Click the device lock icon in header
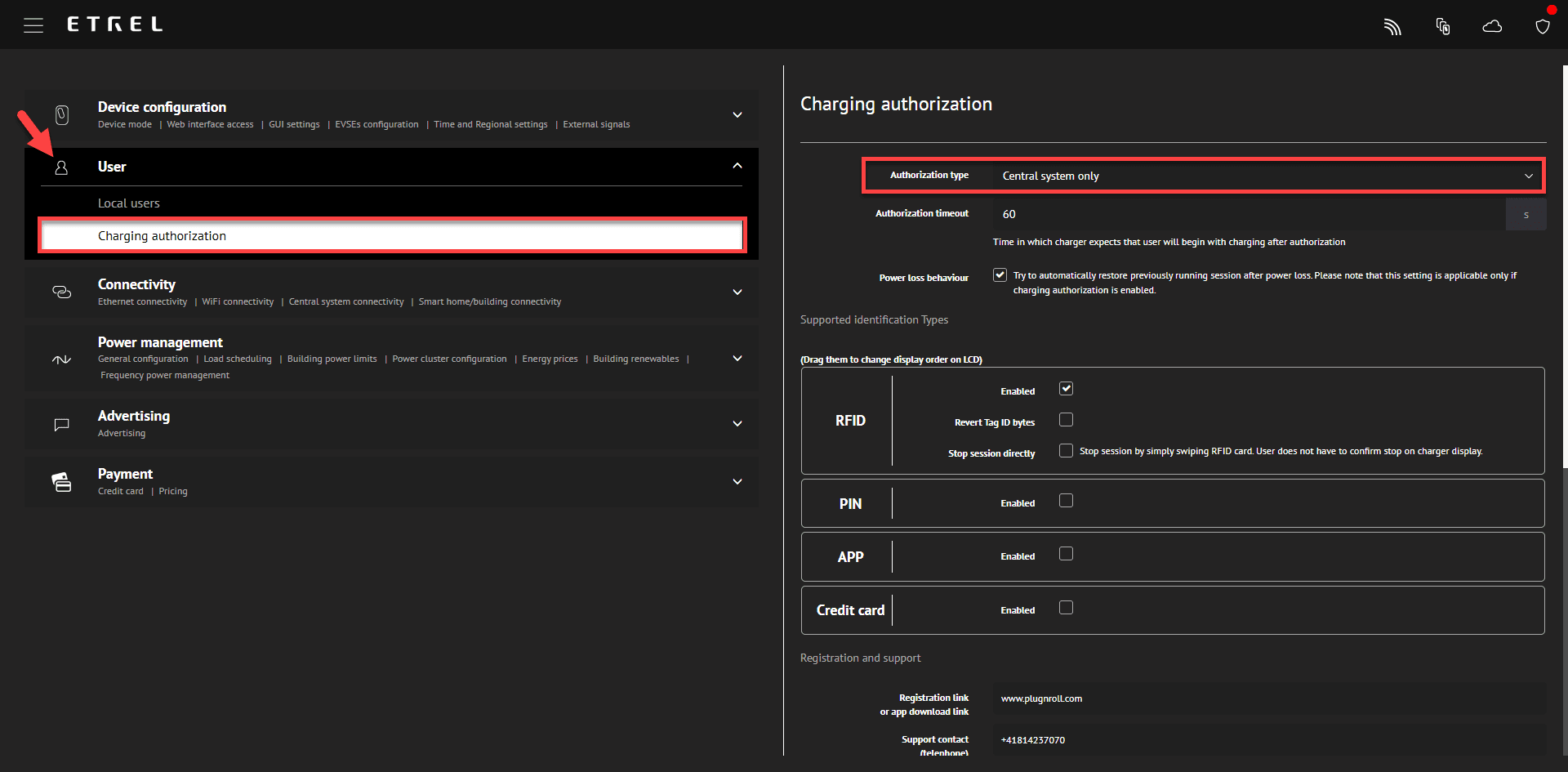The height and width of the screenshot is (772, 1568). (x=1443, y=27)
